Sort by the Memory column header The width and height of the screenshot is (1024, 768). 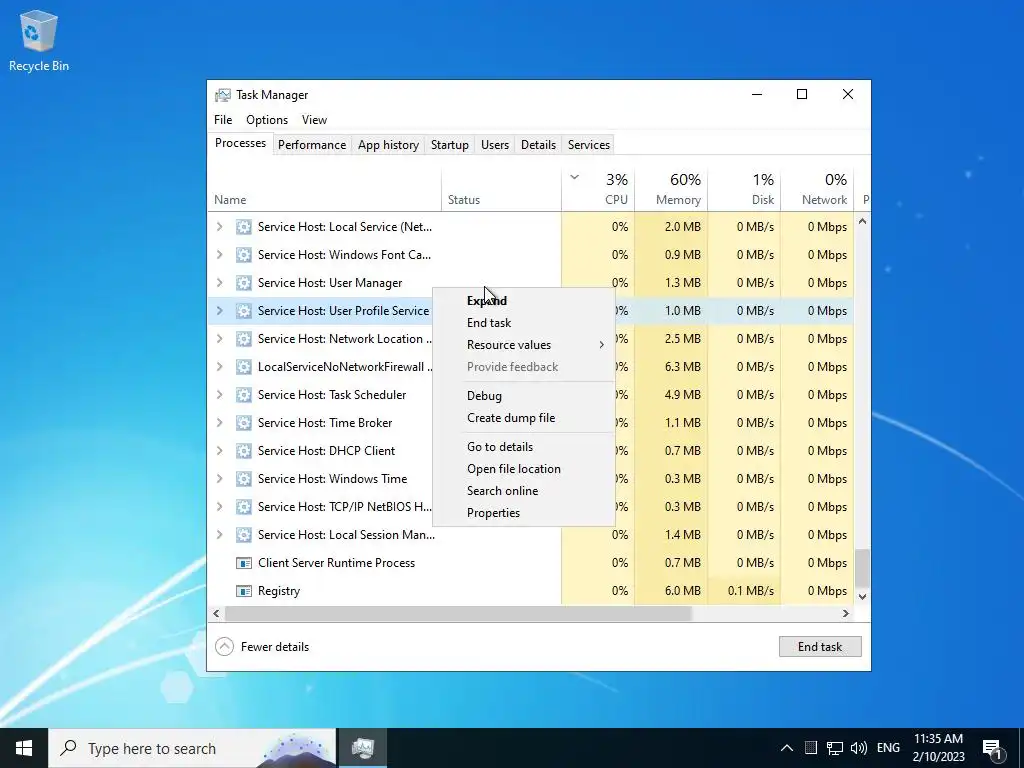[671, 189]
